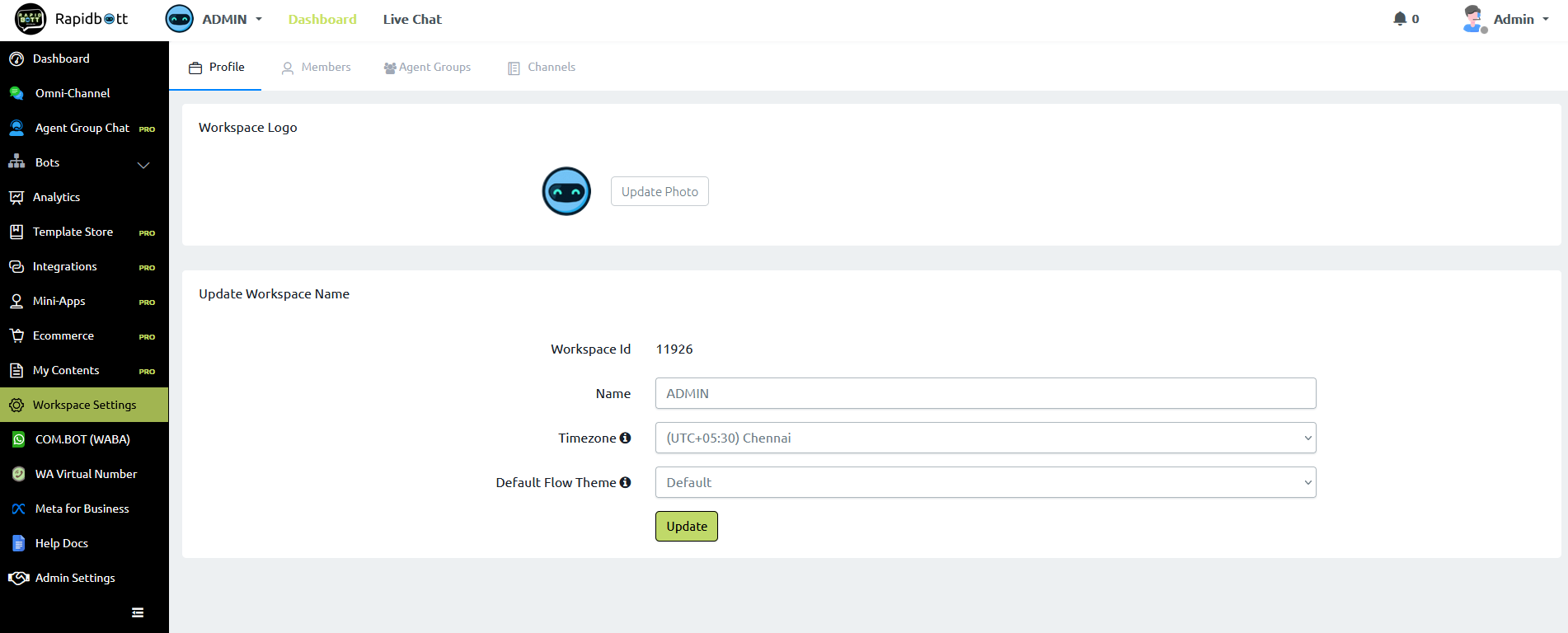Open Help Docs in sidebar

[61, 543]
